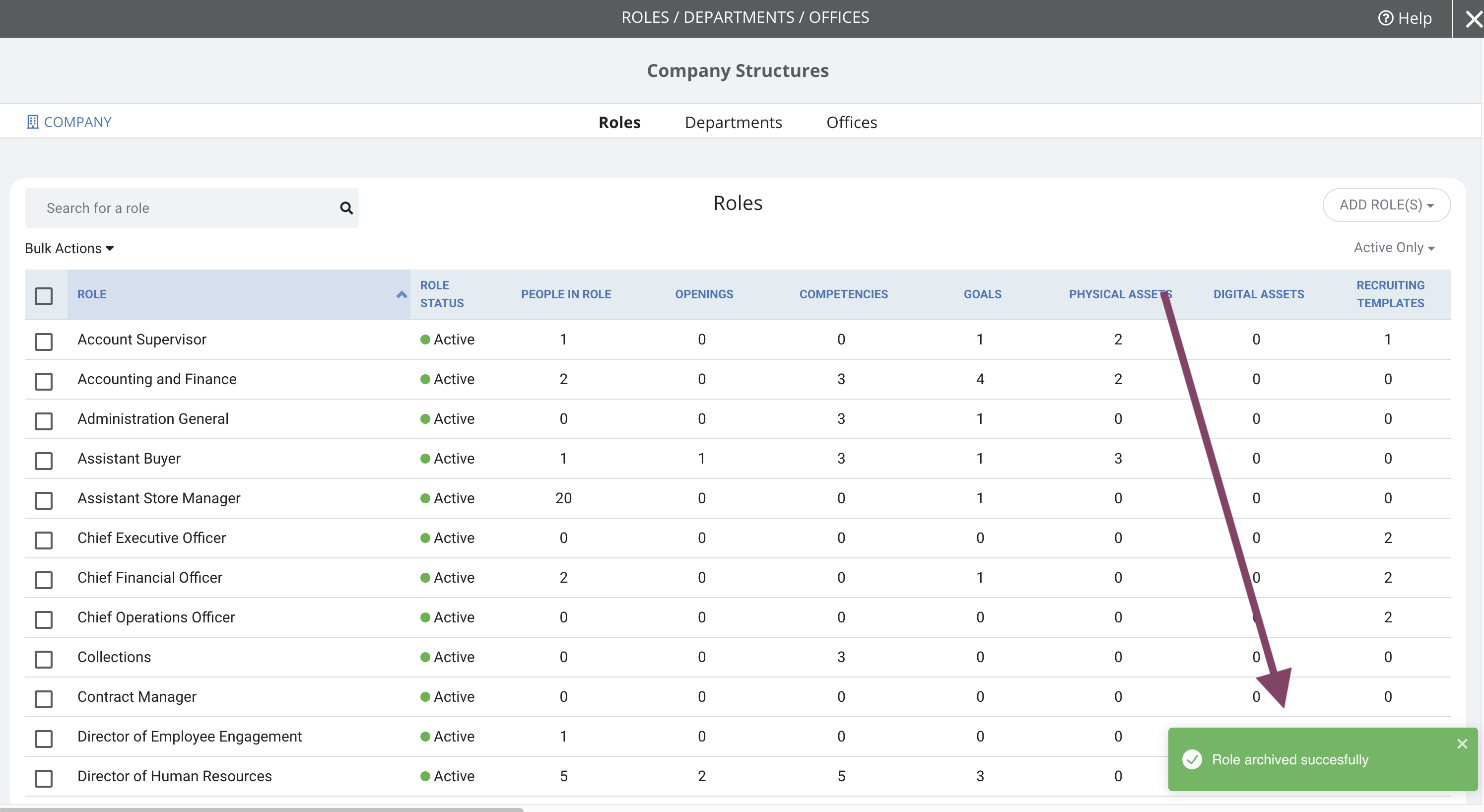Click Accounting and Finance goals value 4
This screenshot has height=812, width=1484.
(980, 379)
